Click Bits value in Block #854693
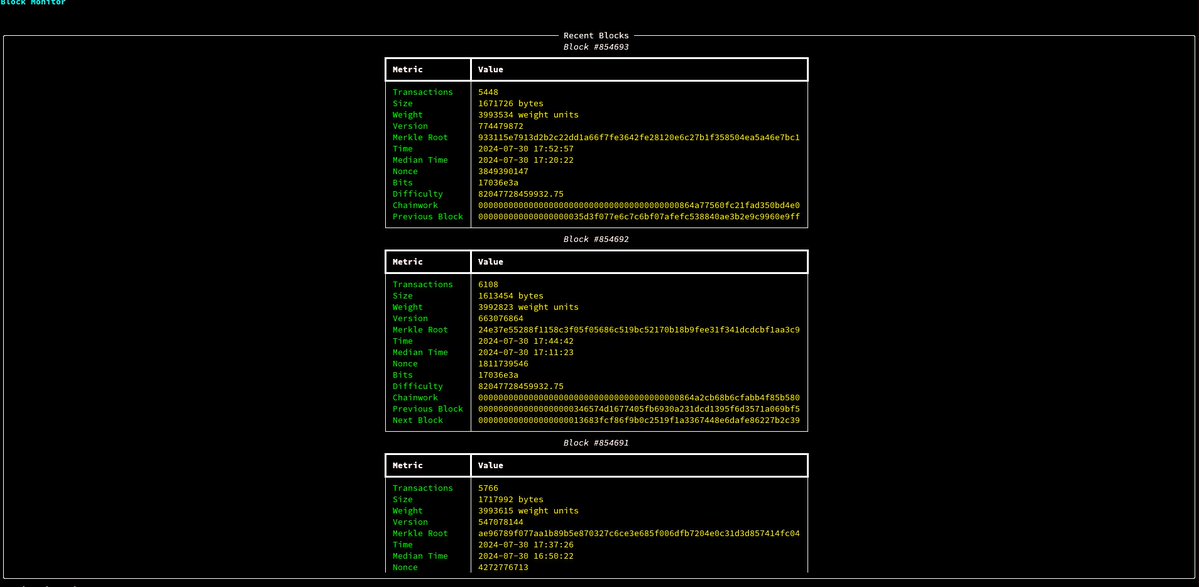1199x587 pixels. pos(498,183)
